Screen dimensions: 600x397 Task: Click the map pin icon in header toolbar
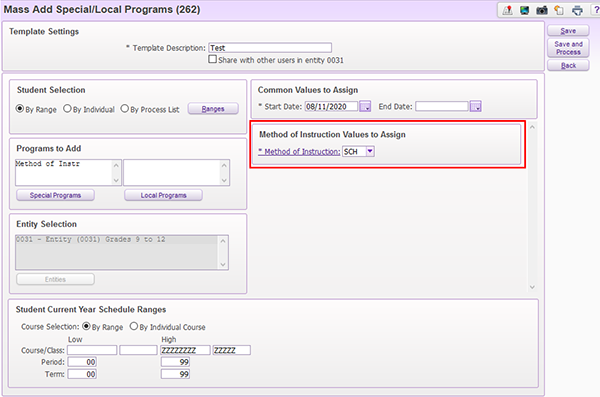[x=507, y=10]
